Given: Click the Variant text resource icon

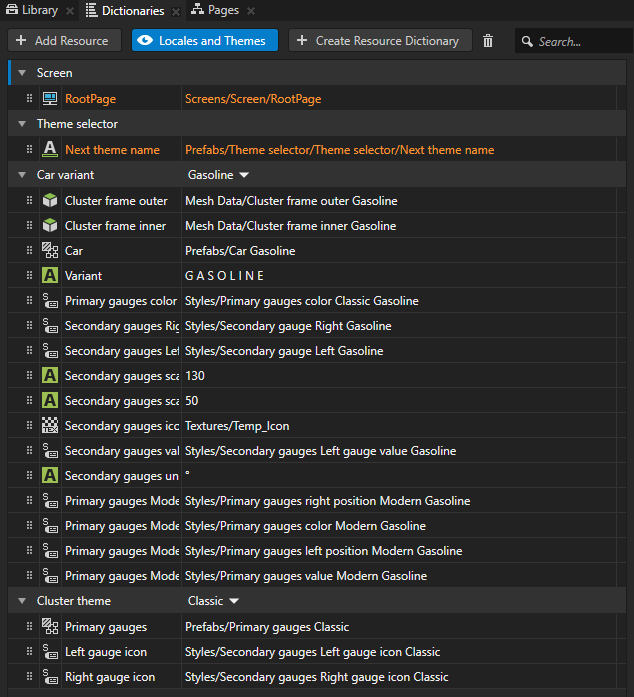Looking at the screenshot, I should tap(50, 276).
